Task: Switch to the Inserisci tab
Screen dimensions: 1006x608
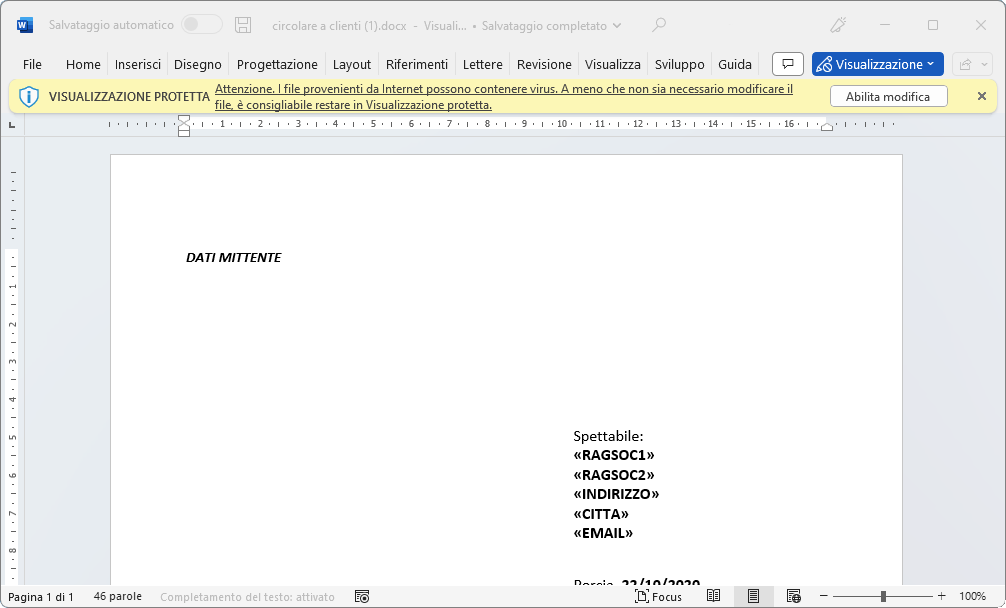Action: click(x=137, y=64)
